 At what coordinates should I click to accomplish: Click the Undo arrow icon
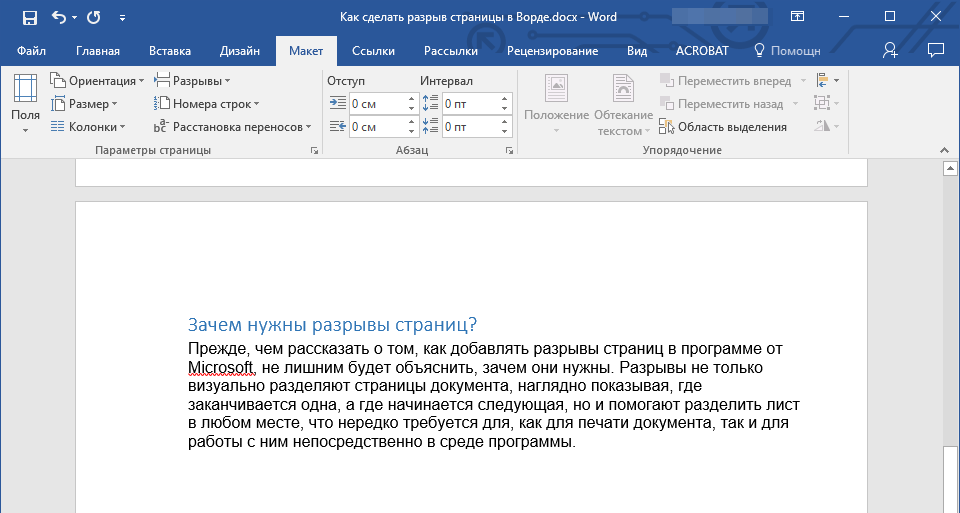(x=59, y=17)
